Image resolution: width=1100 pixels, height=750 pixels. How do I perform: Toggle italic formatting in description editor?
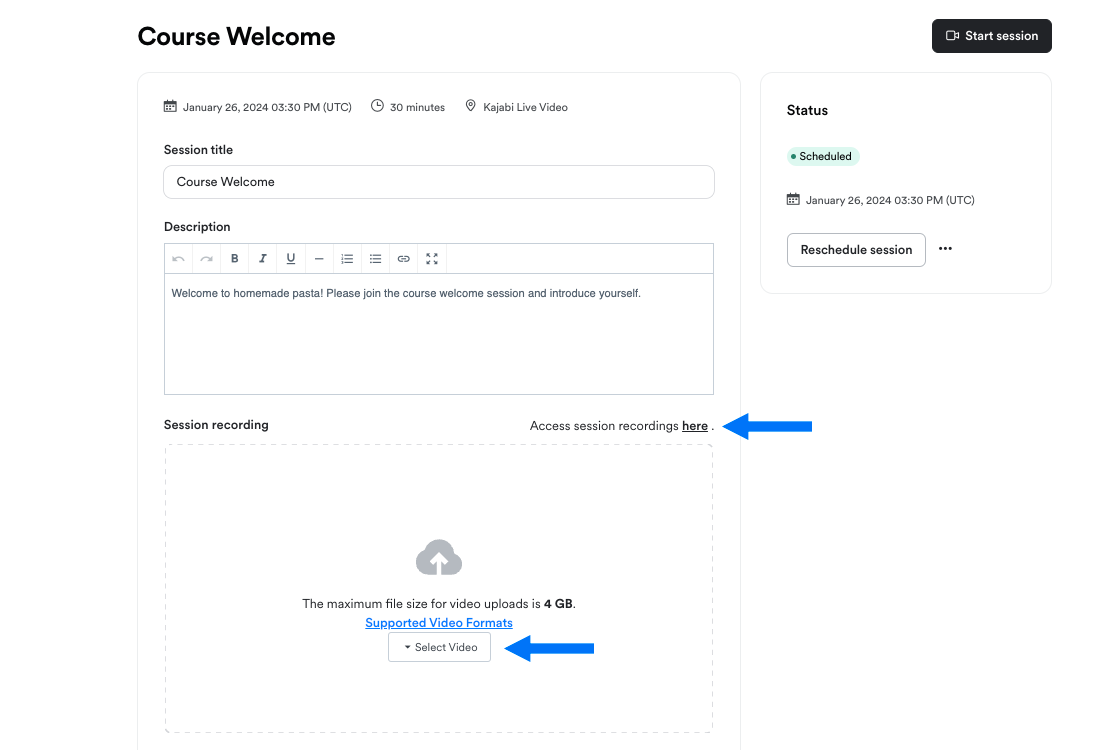click(x=262, y=259)
